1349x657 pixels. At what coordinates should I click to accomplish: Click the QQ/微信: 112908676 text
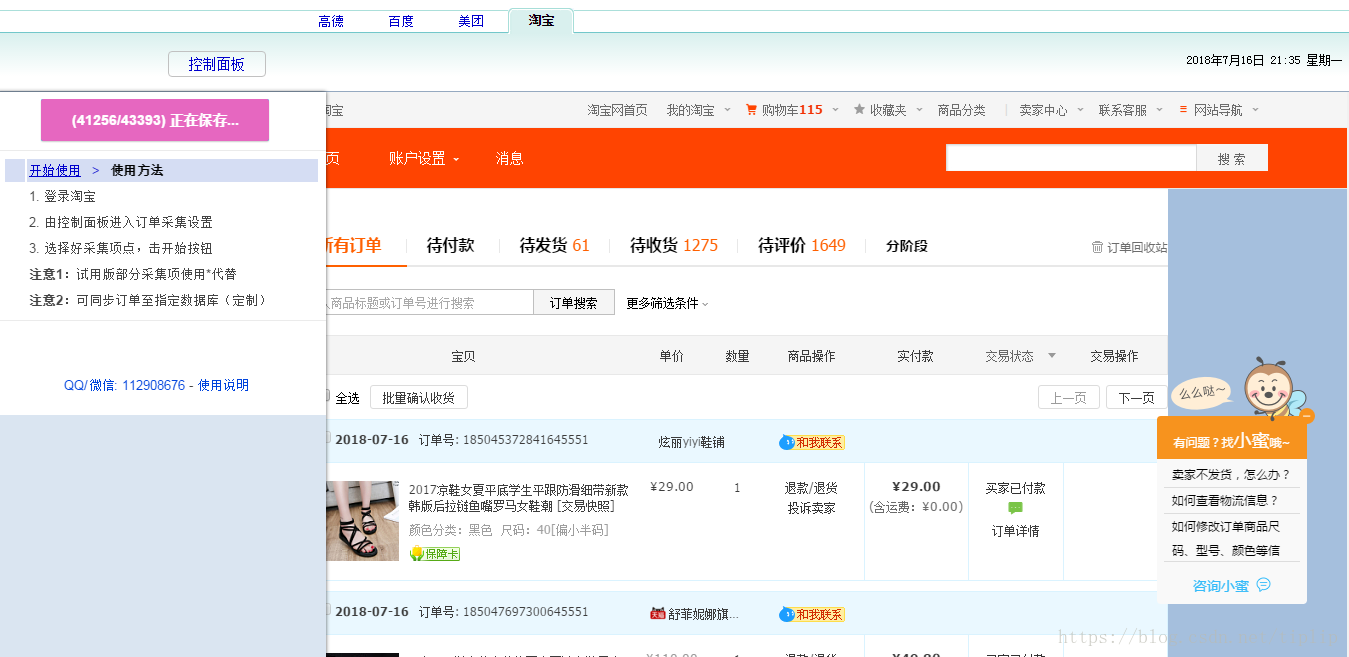point(124,385)
